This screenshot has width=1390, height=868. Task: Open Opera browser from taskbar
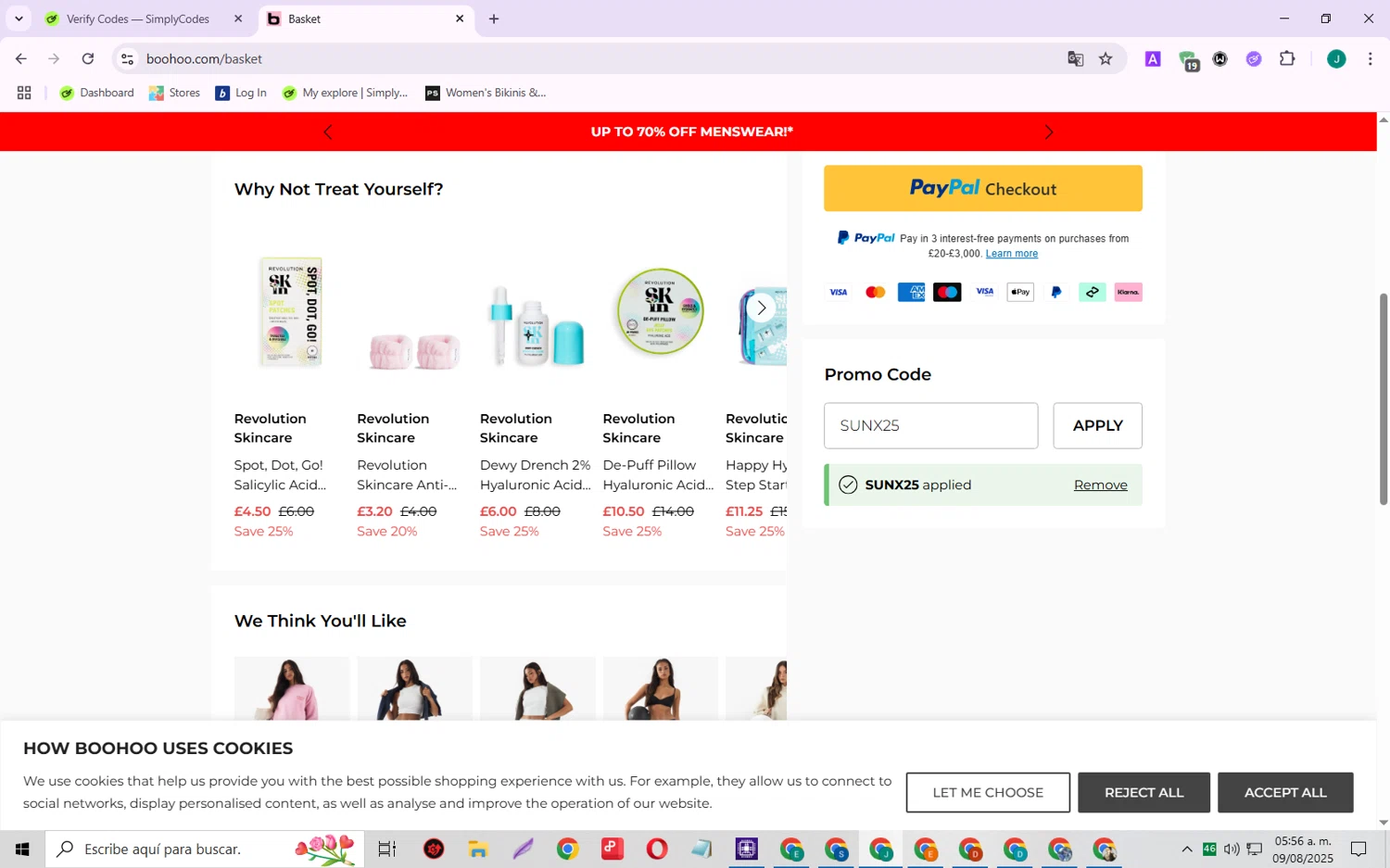pyautogui.click(x=657, y=849)
